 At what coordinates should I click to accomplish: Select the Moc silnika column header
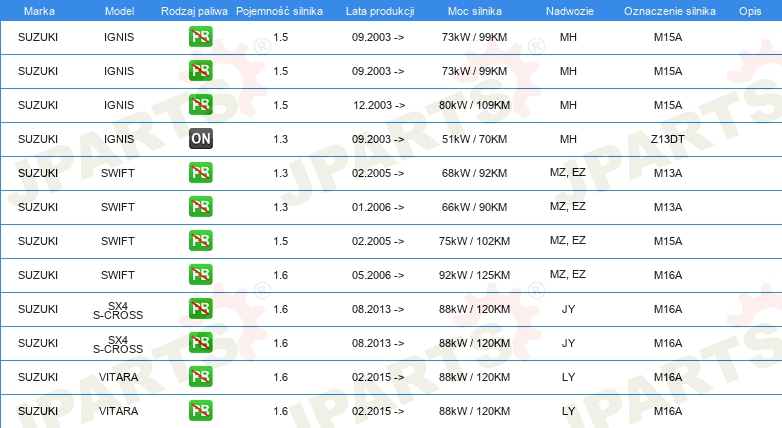coord(475,11)
